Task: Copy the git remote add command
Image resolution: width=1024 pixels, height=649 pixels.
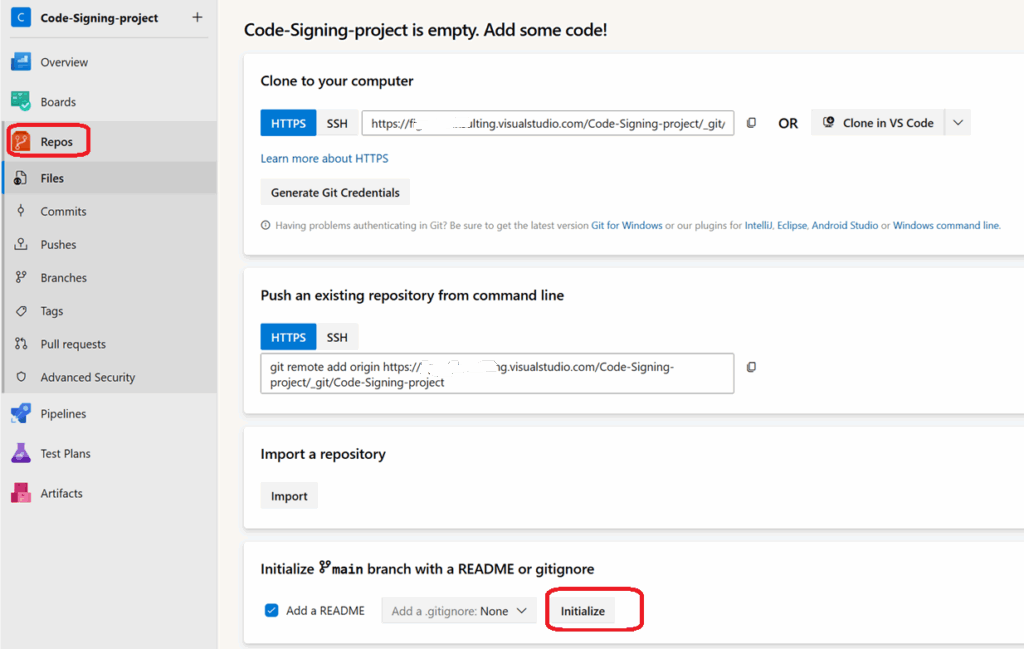Action: click(752, 367)
